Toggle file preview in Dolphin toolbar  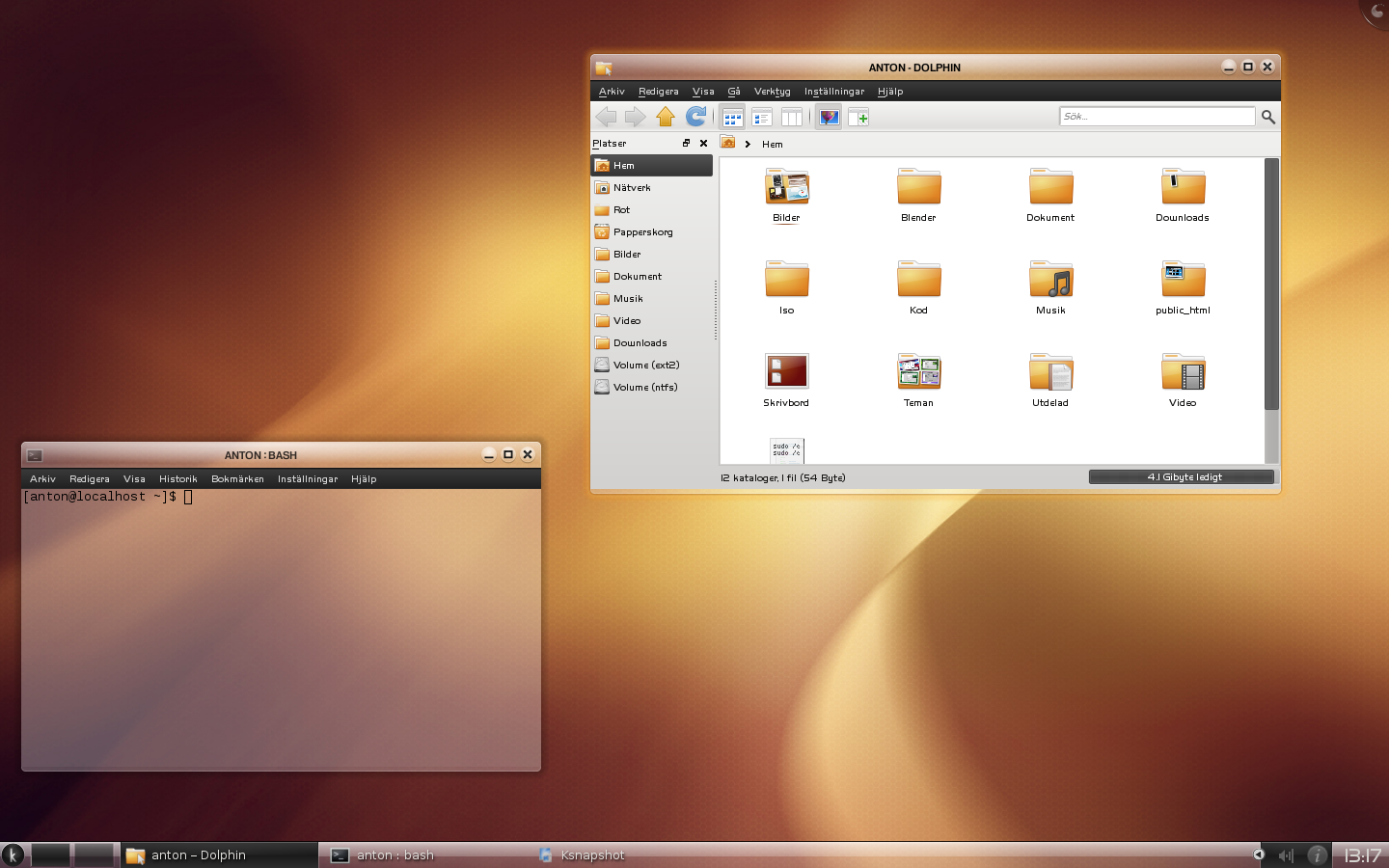point(829,118)
